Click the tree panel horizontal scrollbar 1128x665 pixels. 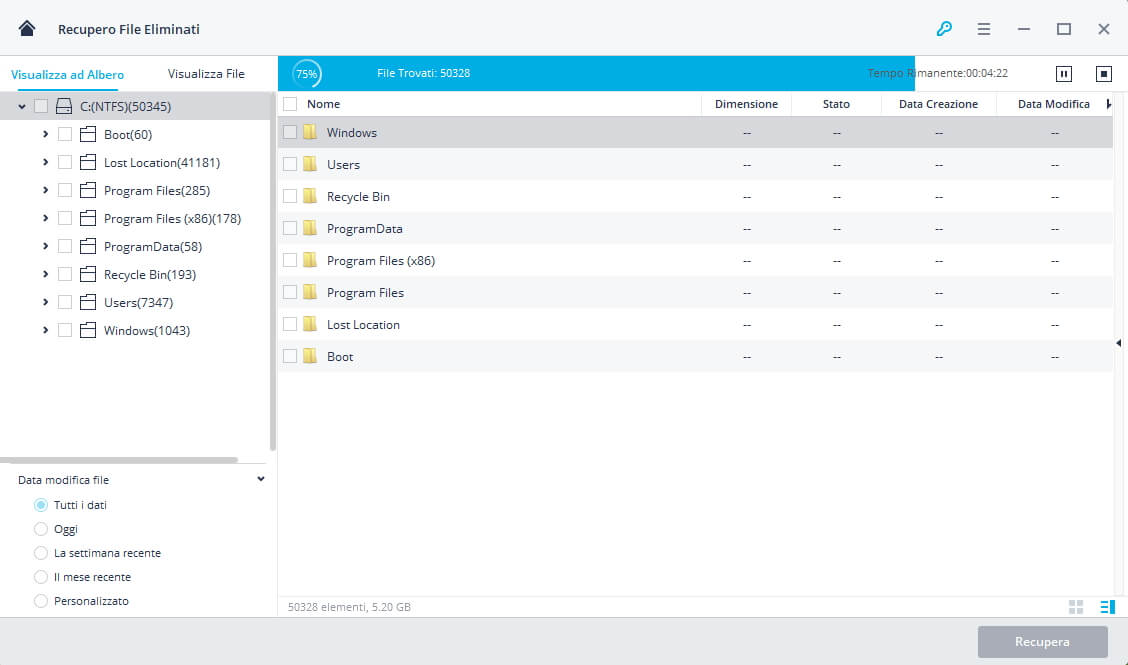119,460
